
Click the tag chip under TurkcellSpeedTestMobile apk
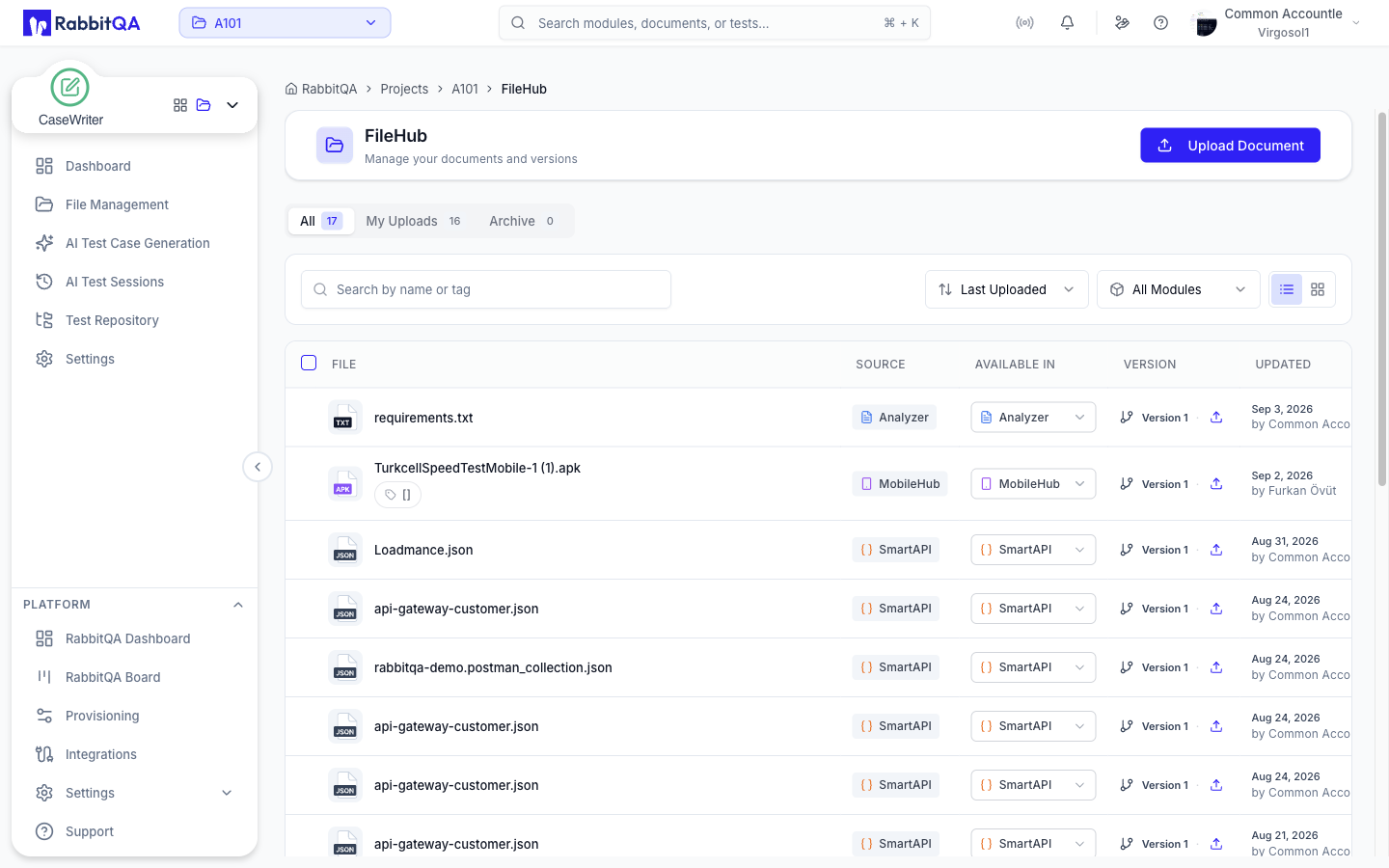tap(397, 495)
